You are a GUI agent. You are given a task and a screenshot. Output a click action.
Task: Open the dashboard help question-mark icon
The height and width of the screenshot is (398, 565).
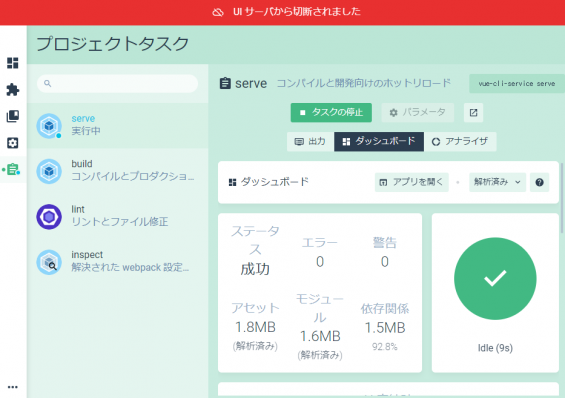539,182
